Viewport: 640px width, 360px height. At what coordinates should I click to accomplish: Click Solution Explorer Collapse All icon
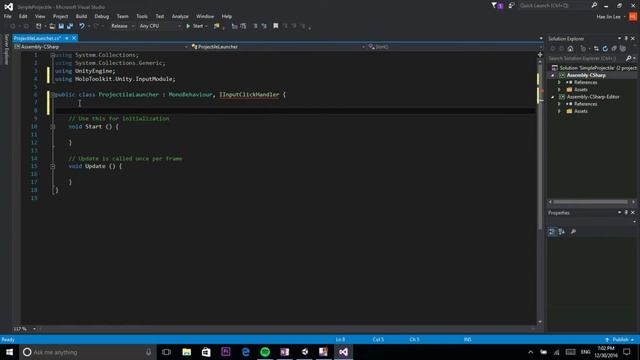coord(614,49)
